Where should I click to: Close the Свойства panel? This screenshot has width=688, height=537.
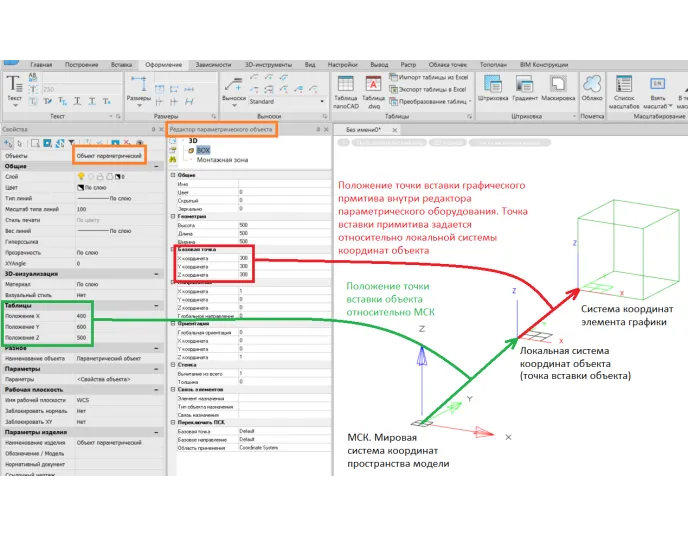[161, 129]
